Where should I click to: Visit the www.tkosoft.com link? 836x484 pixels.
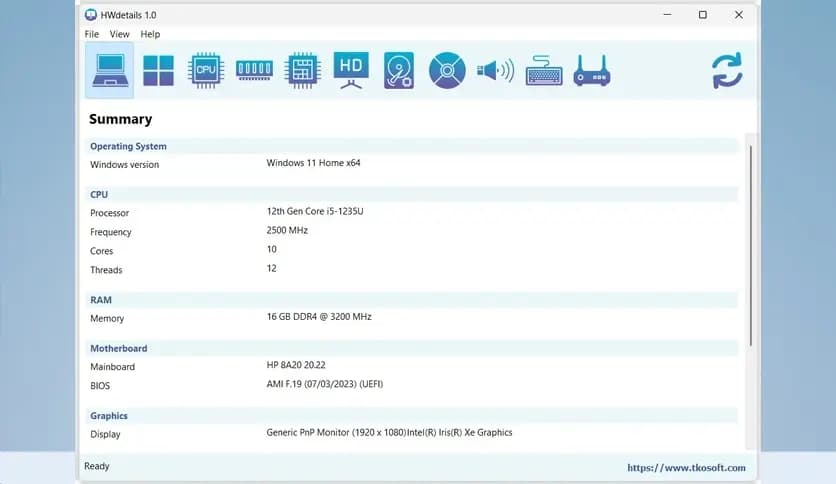[x=686, y=467]
